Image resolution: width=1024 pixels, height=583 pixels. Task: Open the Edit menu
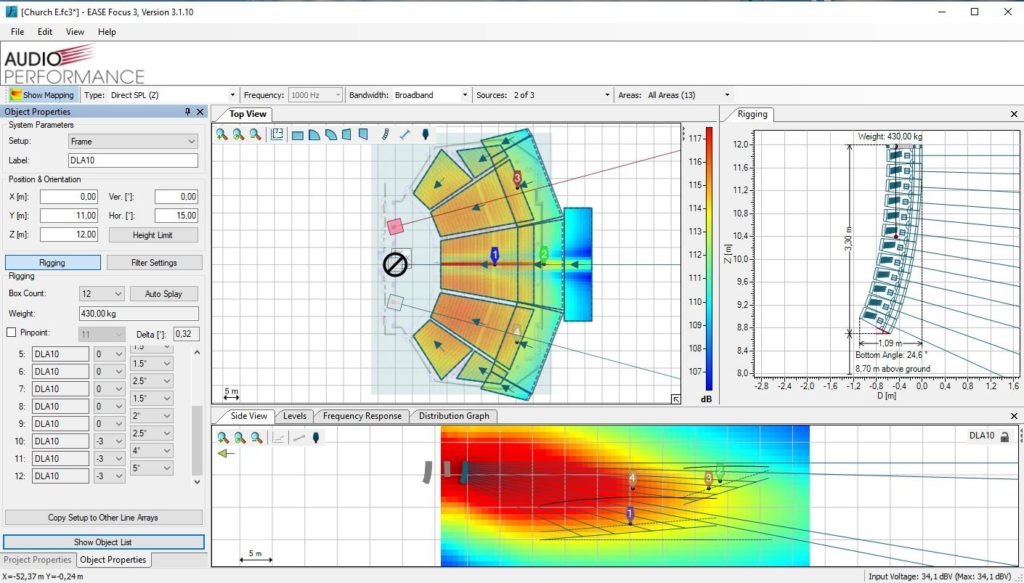[45, 32]
